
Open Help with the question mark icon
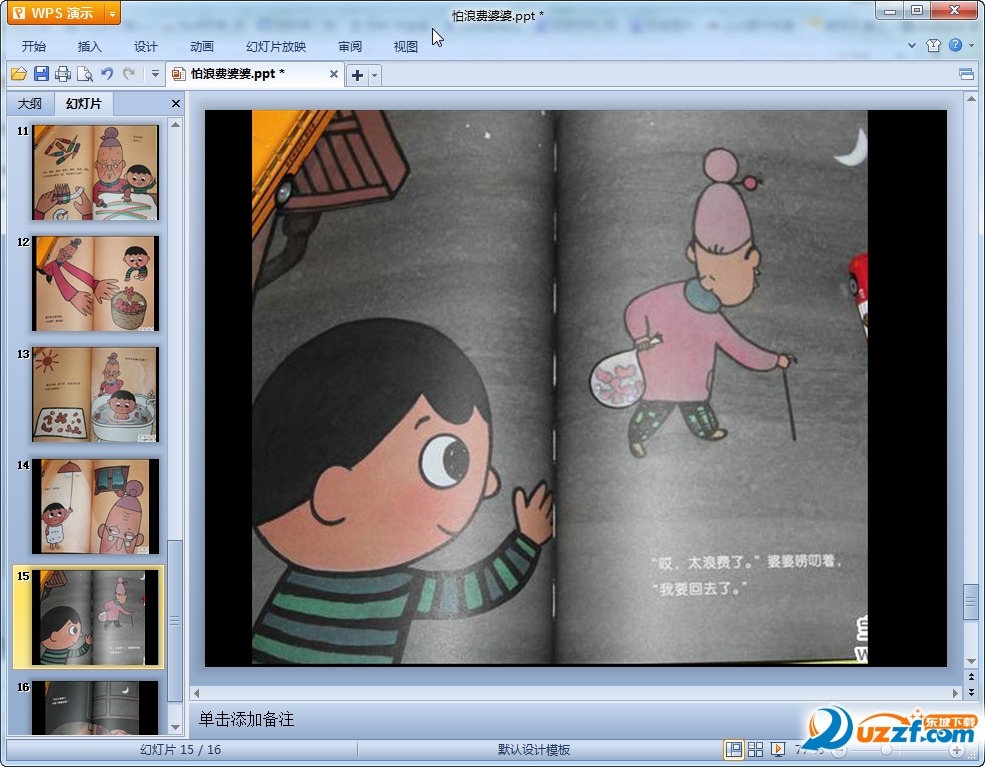(955, 45)
